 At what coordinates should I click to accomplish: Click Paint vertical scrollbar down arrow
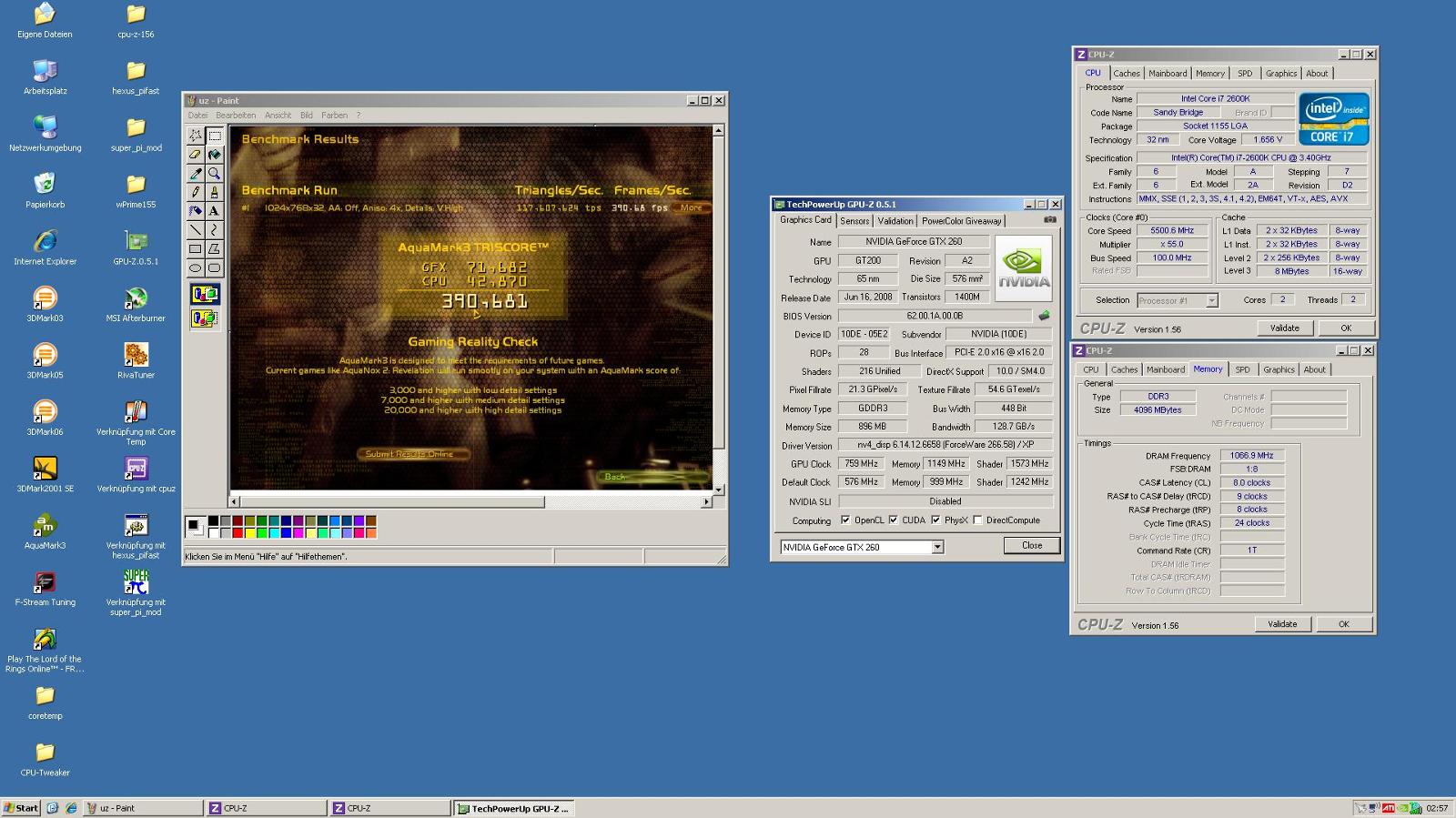point(718,490)
